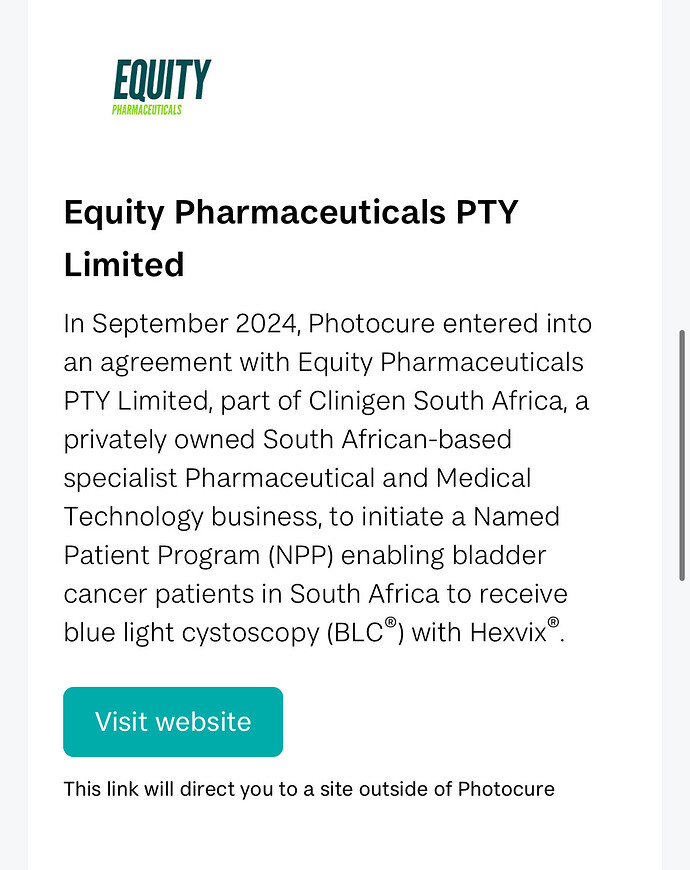
Task: Open the Visit website button
Action: coord(173,722)
